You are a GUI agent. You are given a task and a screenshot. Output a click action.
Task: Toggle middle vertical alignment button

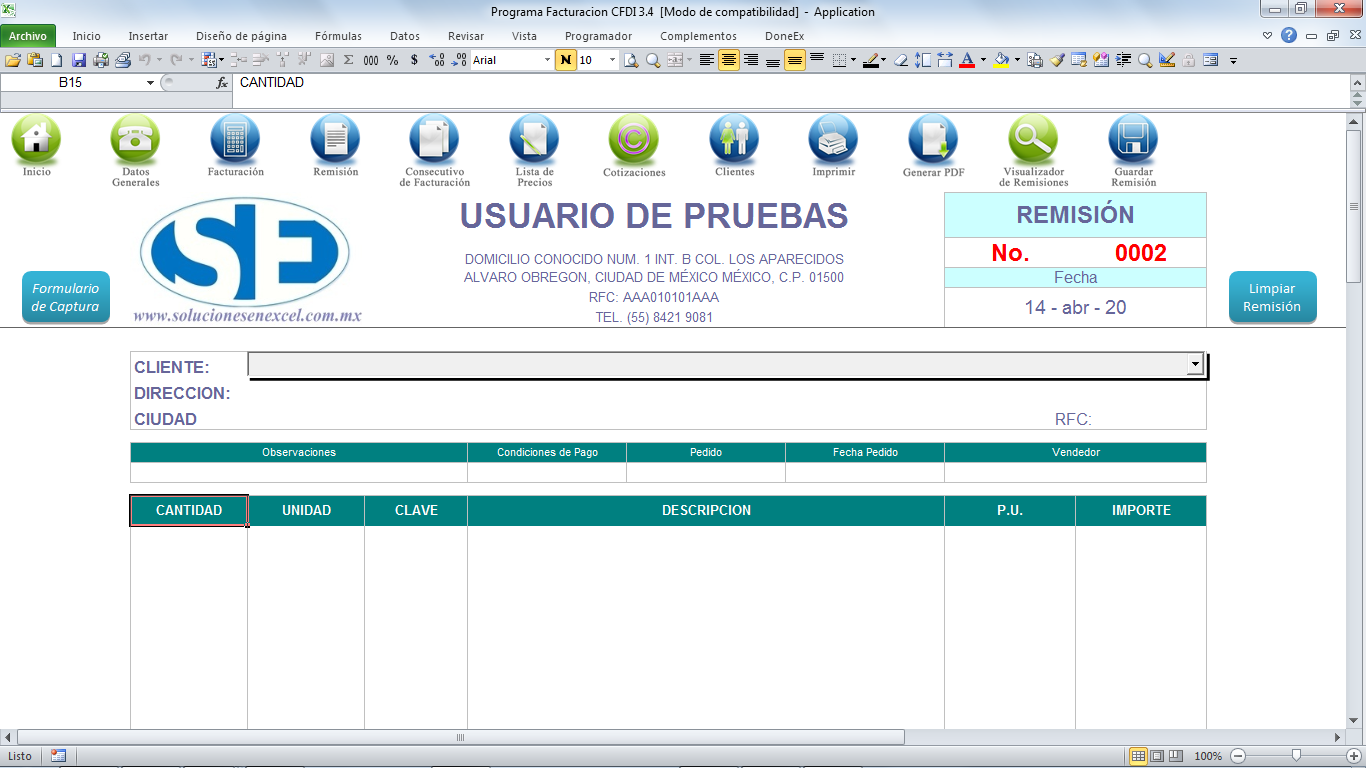coord(795,60)
